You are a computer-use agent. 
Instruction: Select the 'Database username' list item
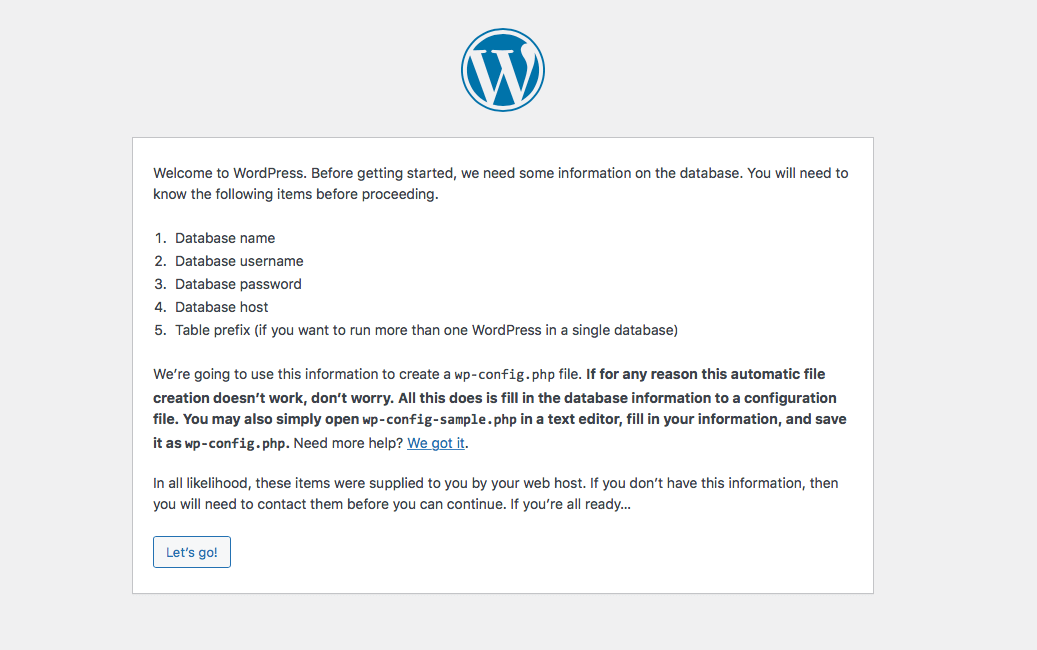(239, 261)
